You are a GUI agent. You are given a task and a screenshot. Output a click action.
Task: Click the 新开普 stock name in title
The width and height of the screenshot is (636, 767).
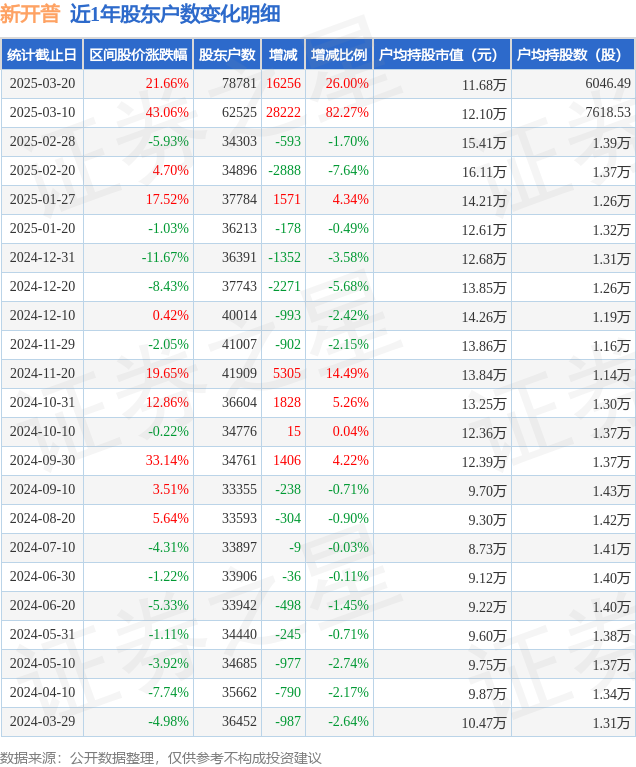pos(31,14)
